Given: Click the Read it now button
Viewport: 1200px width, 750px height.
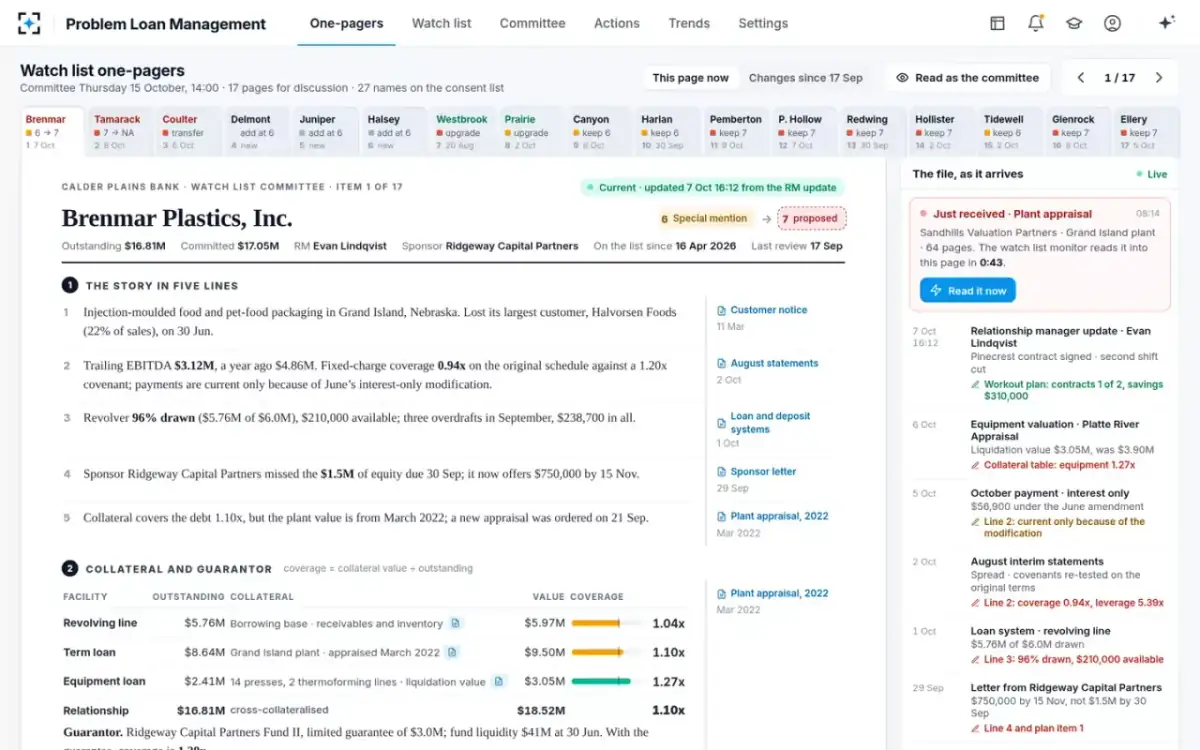Looking at the screenshot, I should point(968,290).
